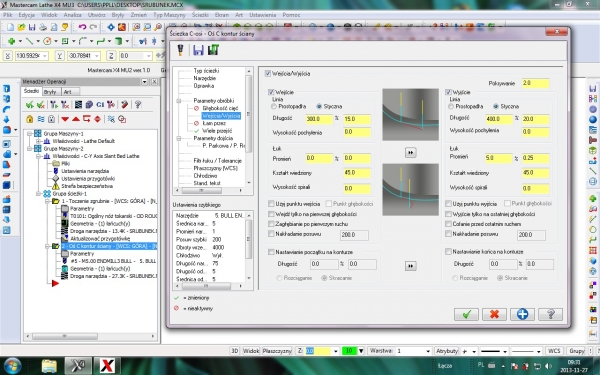Select Głębokość cięć in dialog tree
600x375 pixels.
220,108
